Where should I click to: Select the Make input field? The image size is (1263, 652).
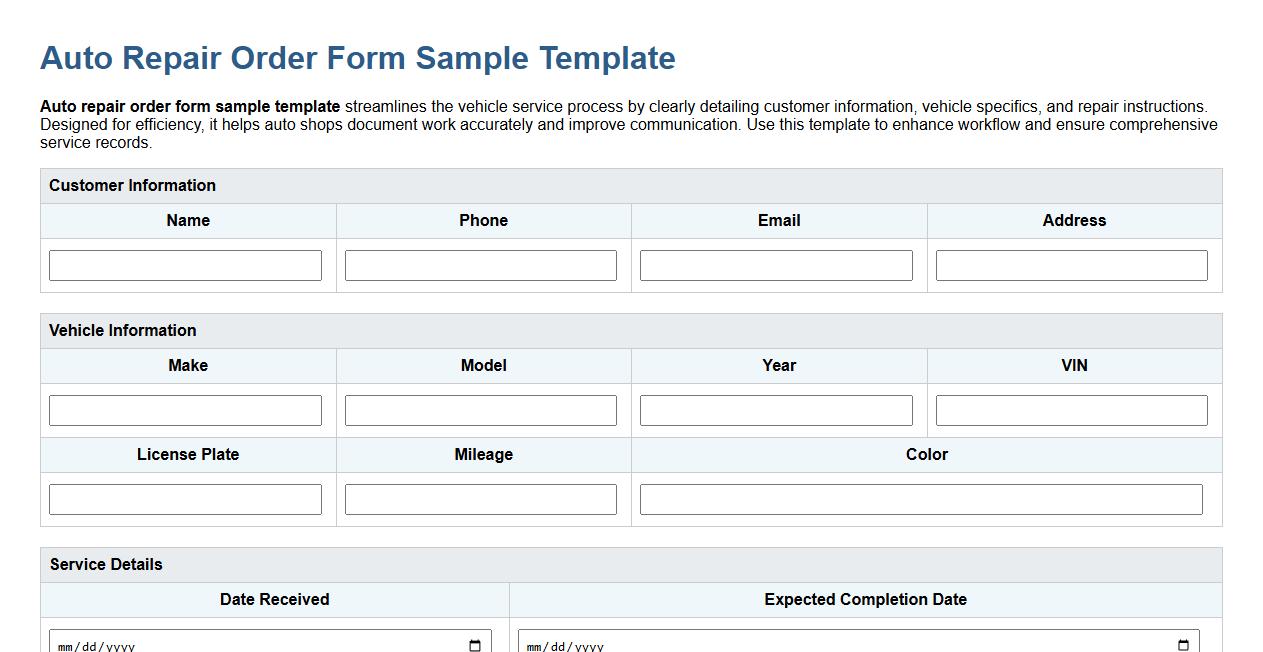click(185, 409)
